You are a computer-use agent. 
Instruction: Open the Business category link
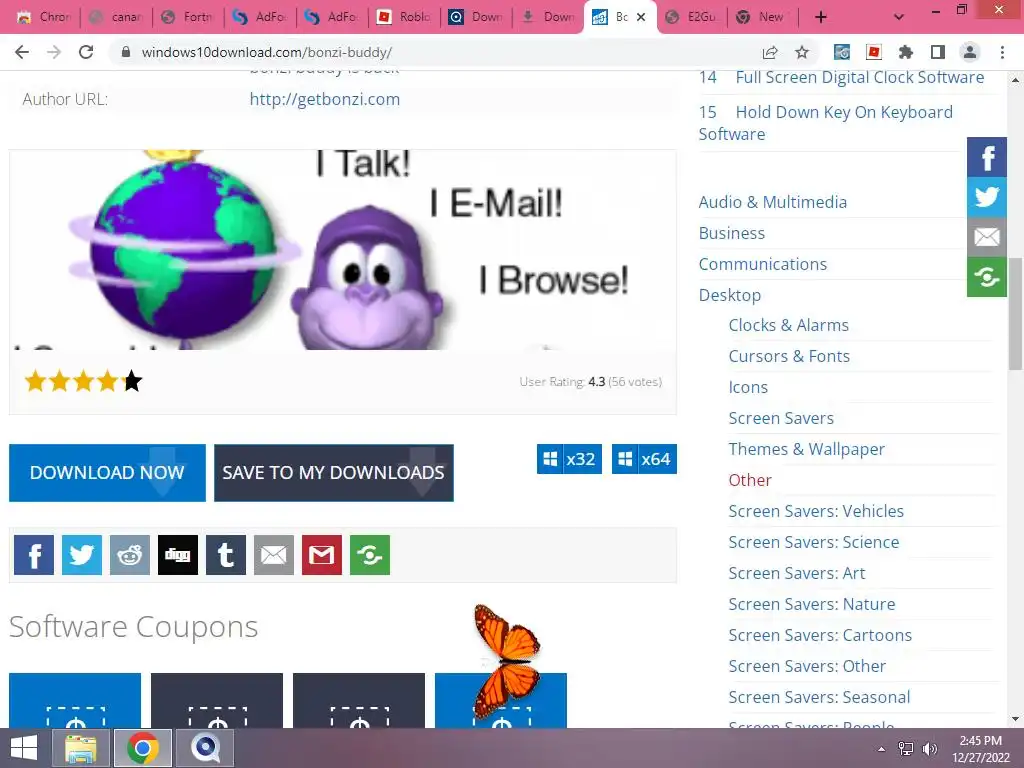point(731,233)
